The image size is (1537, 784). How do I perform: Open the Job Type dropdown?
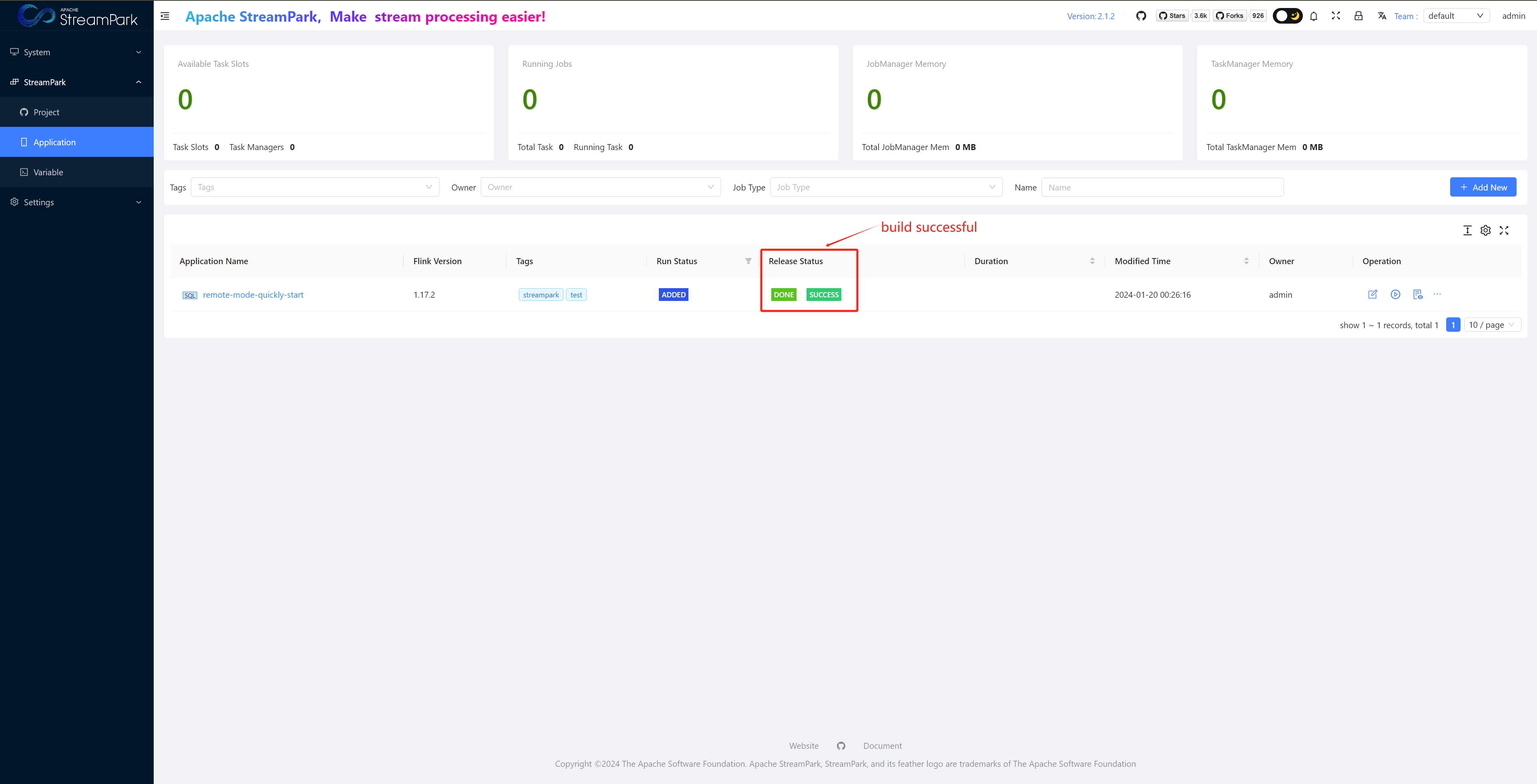pyautogui.click(x=885, y=187)
